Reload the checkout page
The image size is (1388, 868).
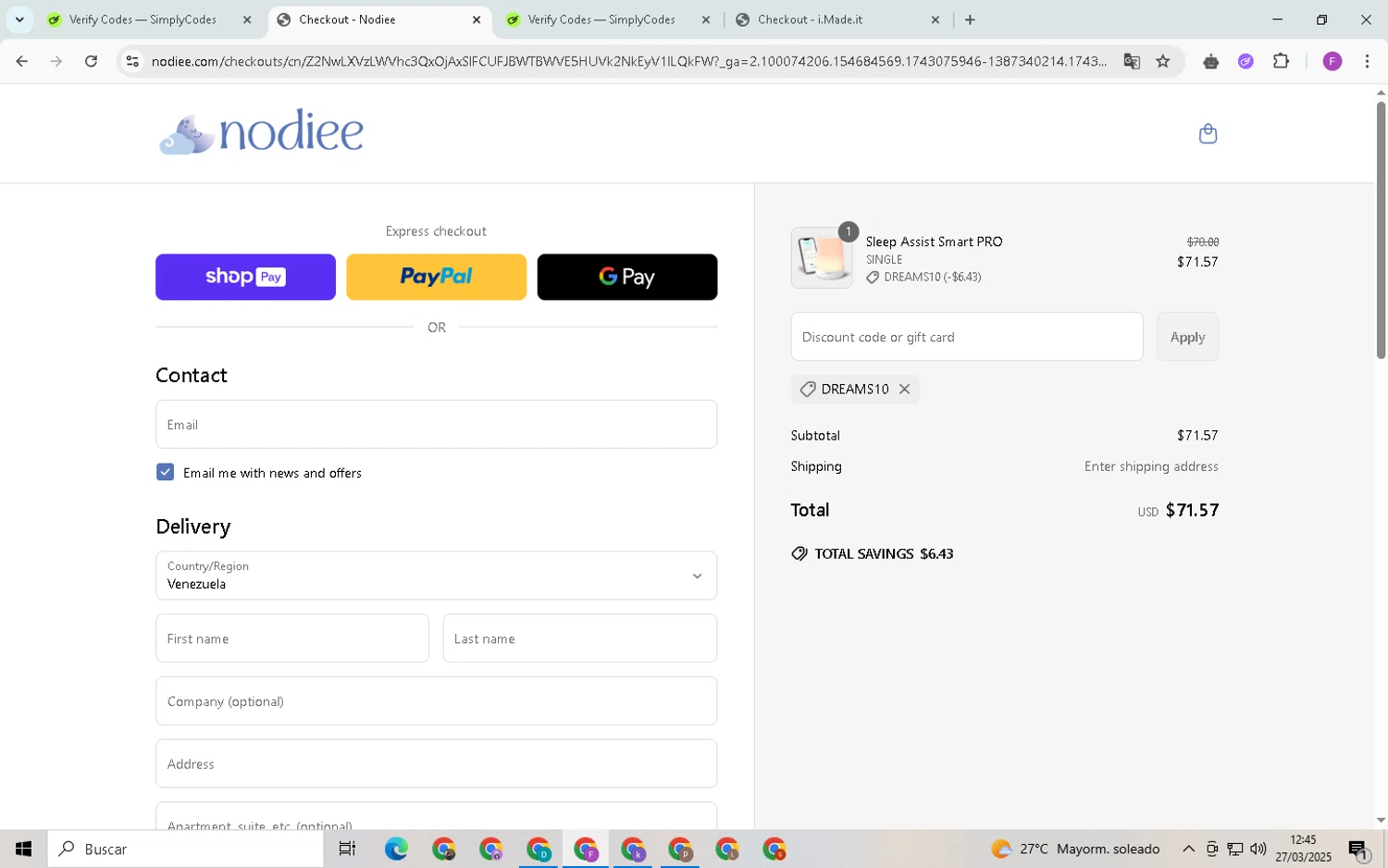[91, 61]
